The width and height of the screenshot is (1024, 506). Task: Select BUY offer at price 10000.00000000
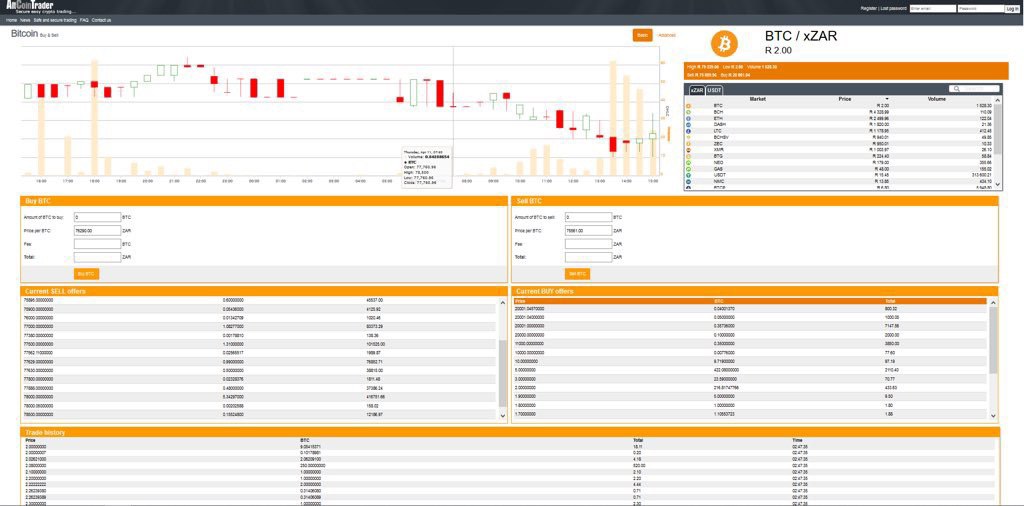coord(751,353)
